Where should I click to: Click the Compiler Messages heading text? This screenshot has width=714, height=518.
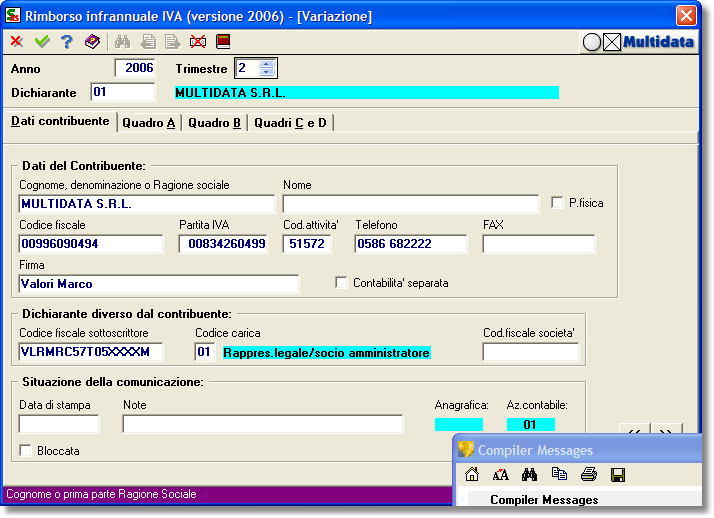coord(544,500)
